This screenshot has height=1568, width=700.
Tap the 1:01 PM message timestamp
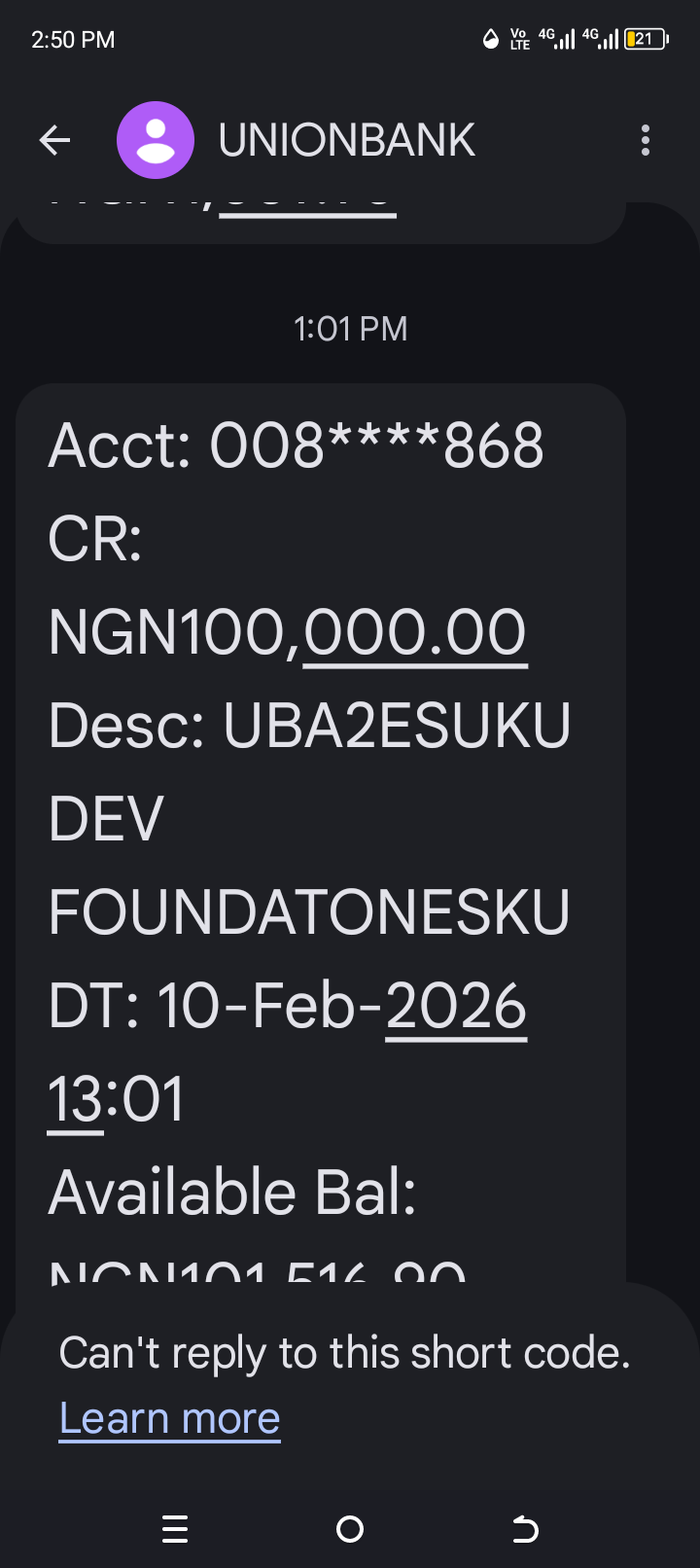click(350, 329)
